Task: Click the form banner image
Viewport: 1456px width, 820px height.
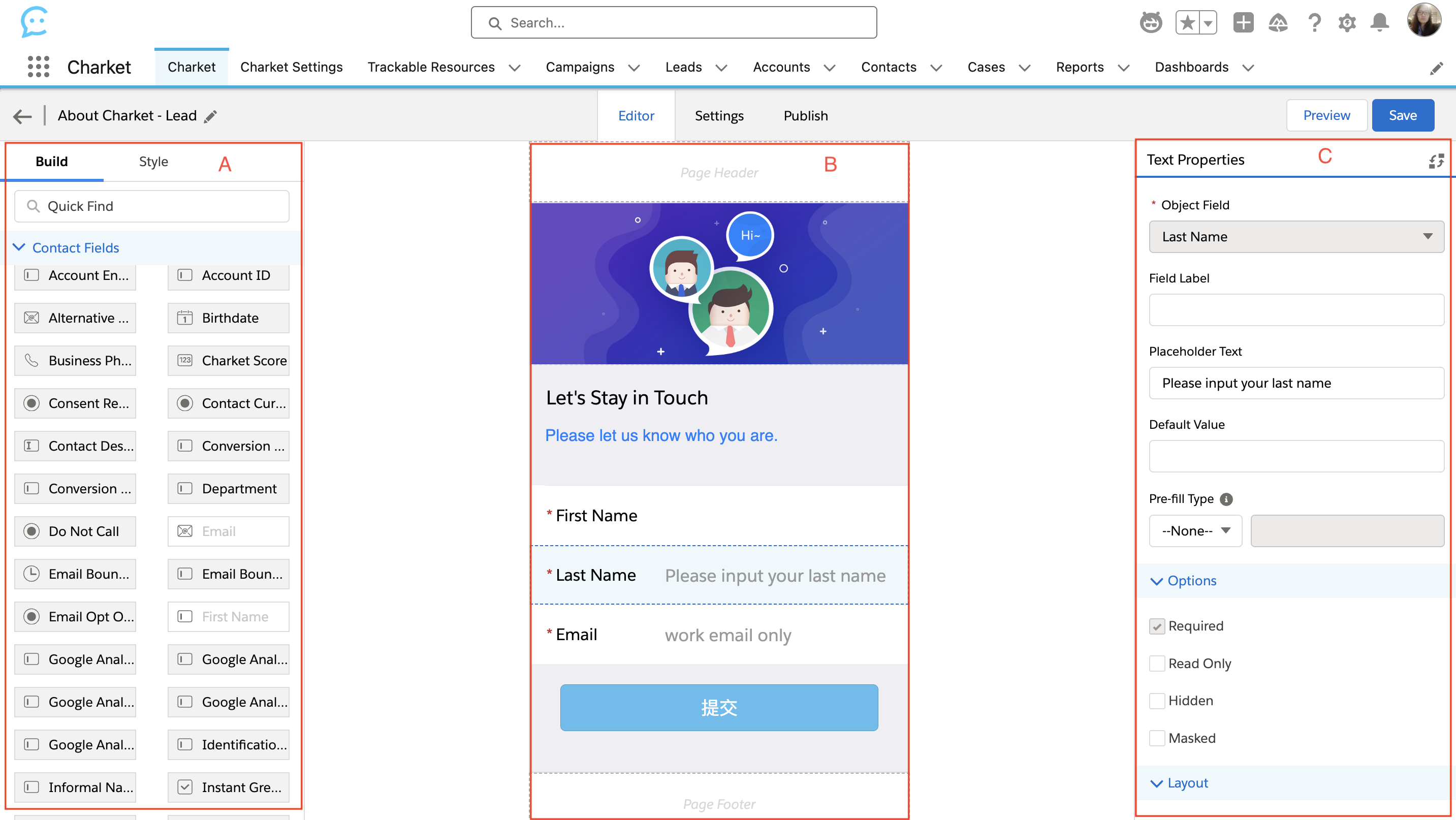Action: 718,283
